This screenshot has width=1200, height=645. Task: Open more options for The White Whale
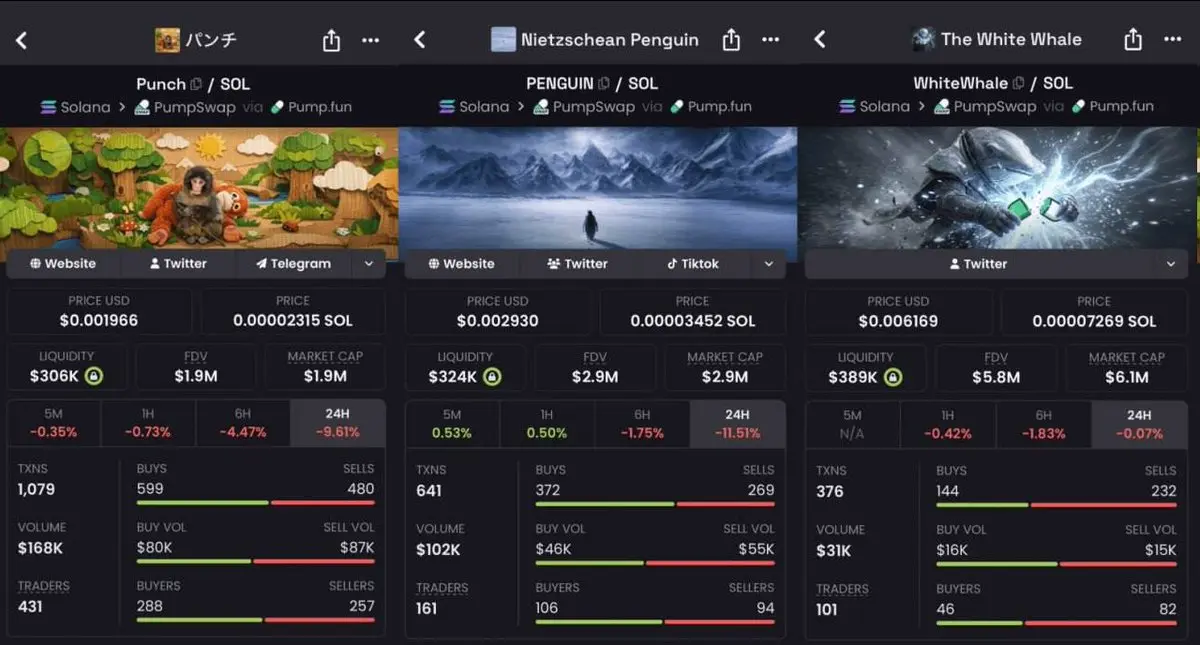(x=1172, y=40)
